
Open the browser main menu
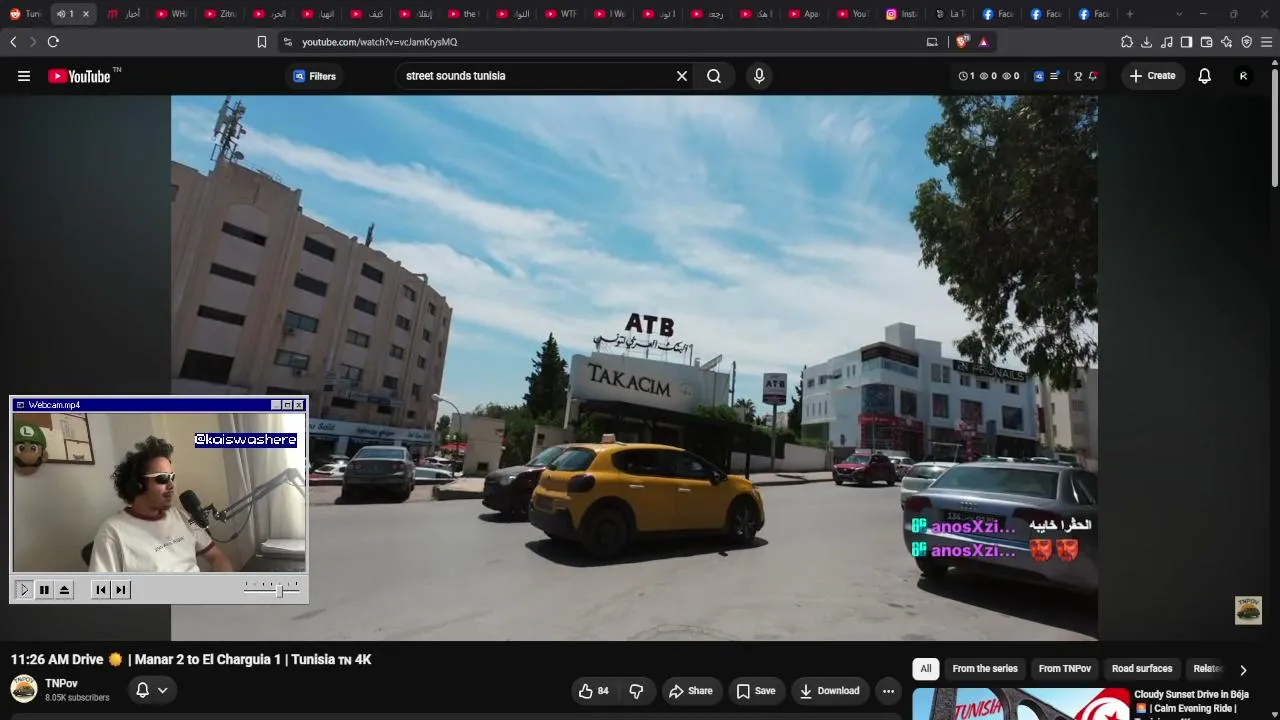[x=1266, y=42]
